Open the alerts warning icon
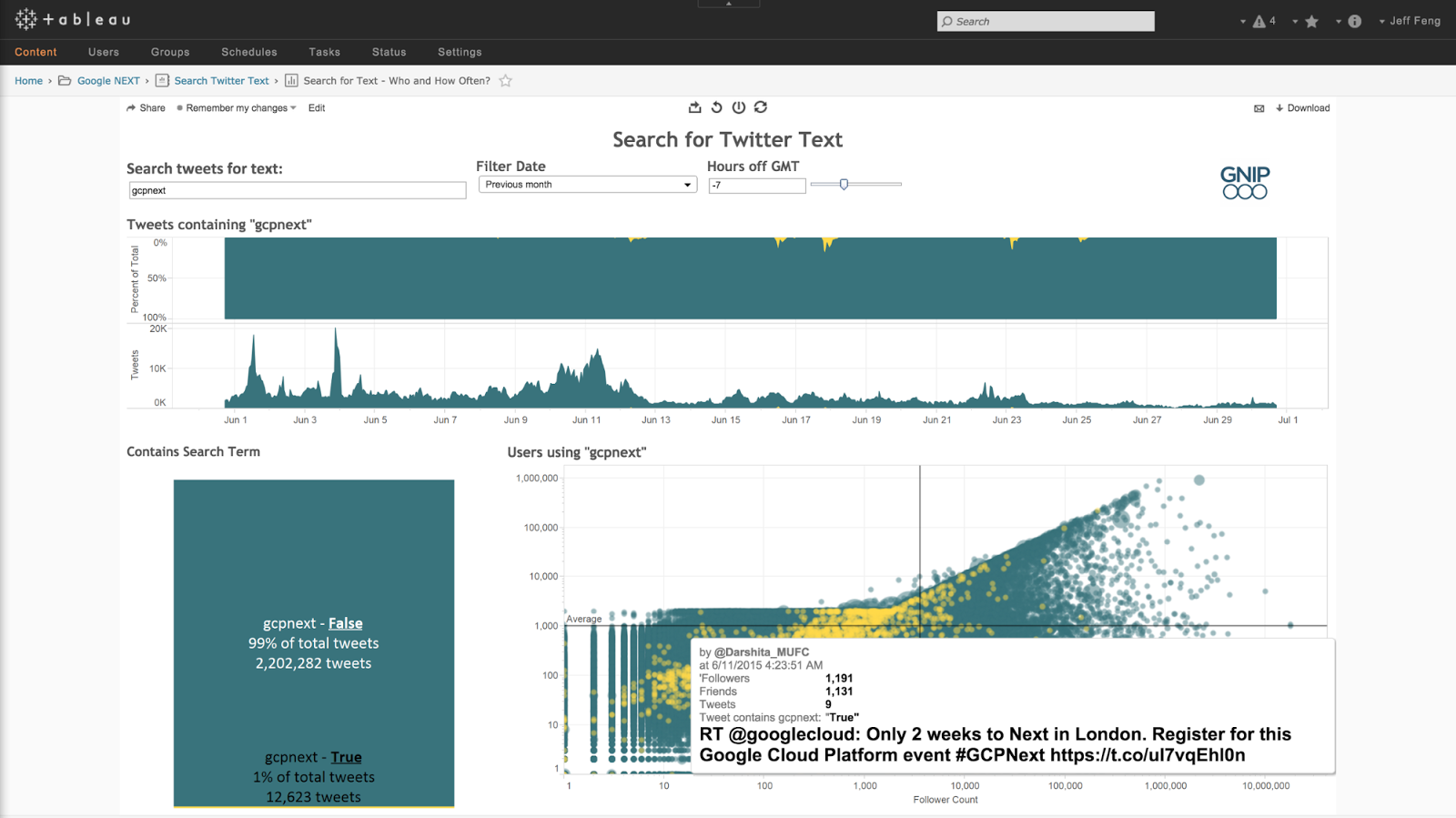1456x818 pixels. pos(1259,21)
